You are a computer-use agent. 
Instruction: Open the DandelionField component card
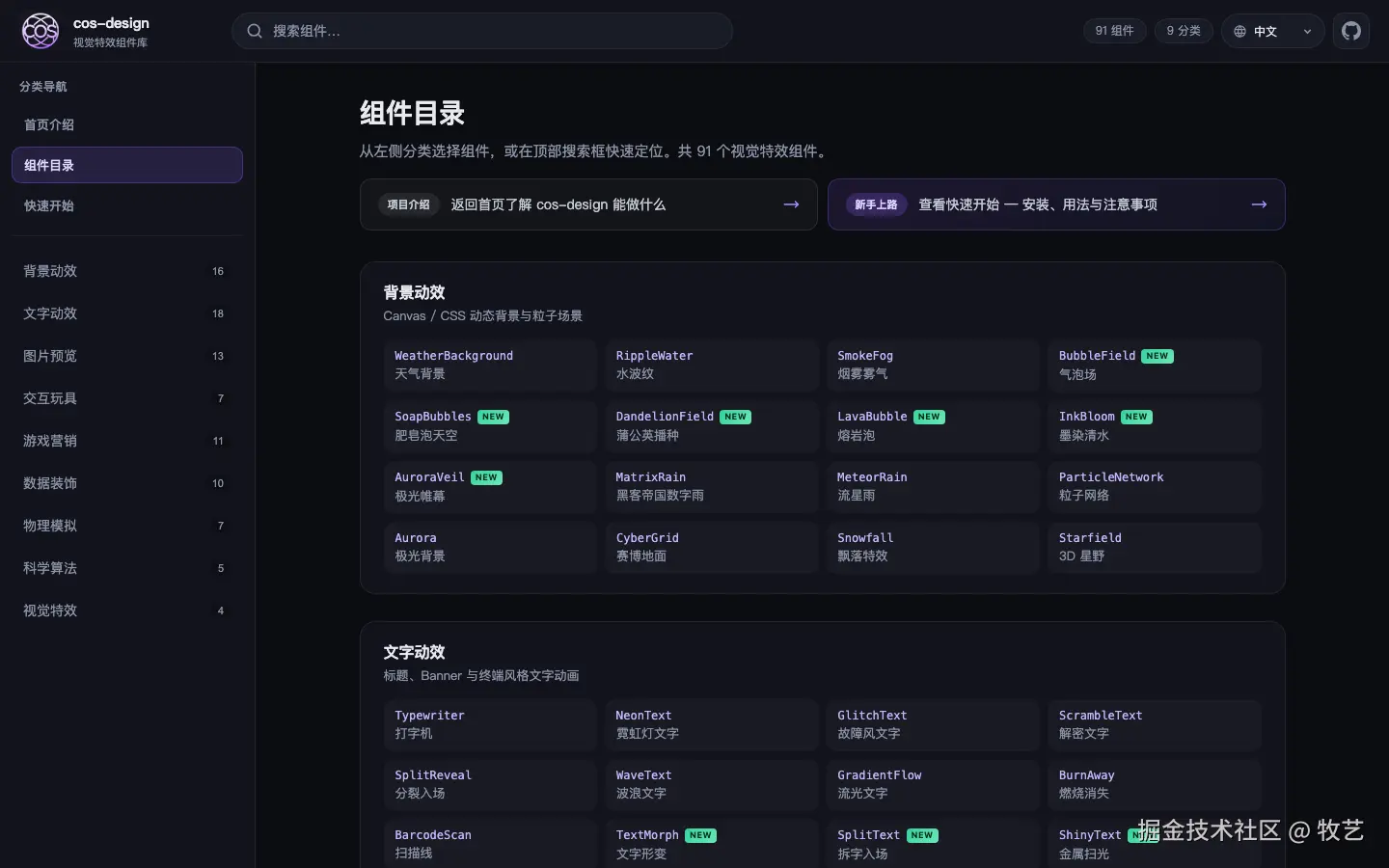712,425
